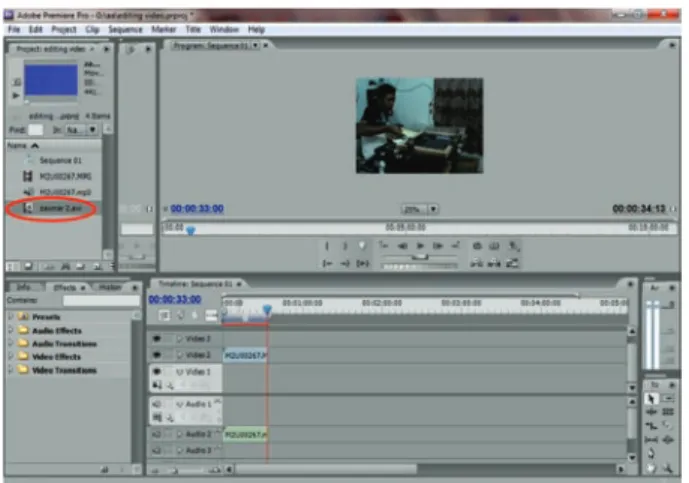This screenshot has width=689, height=483.
Task: Toggle Snap in the Timeline panel
Action: pos(164,315)
